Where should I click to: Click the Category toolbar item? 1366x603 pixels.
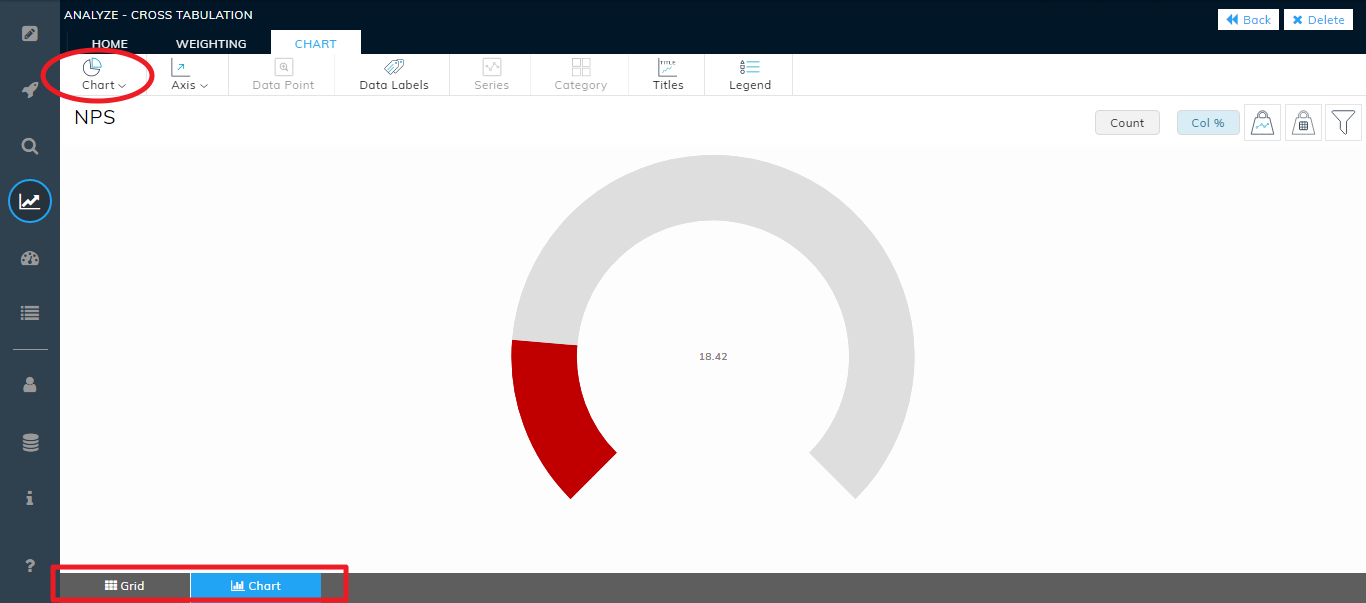pos(581,75)
